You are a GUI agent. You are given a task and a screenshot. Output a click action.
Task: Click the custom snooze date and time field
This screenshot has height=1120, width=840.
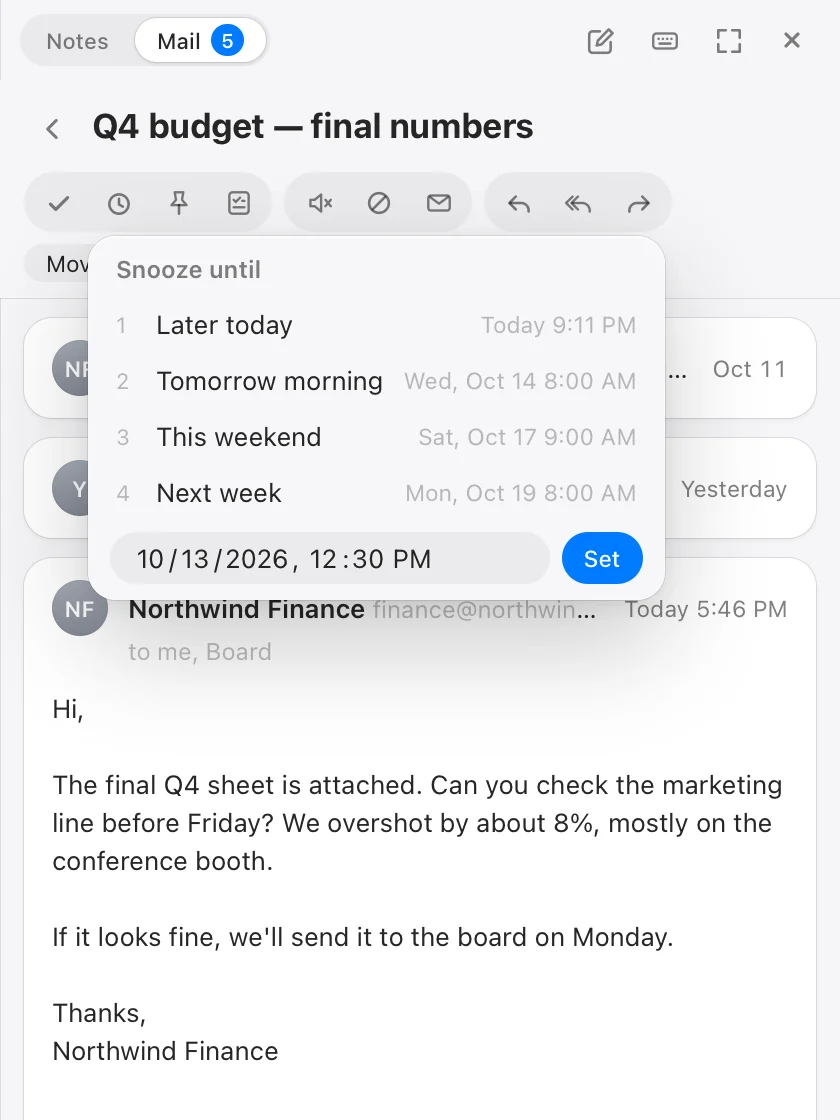[329, 559]
